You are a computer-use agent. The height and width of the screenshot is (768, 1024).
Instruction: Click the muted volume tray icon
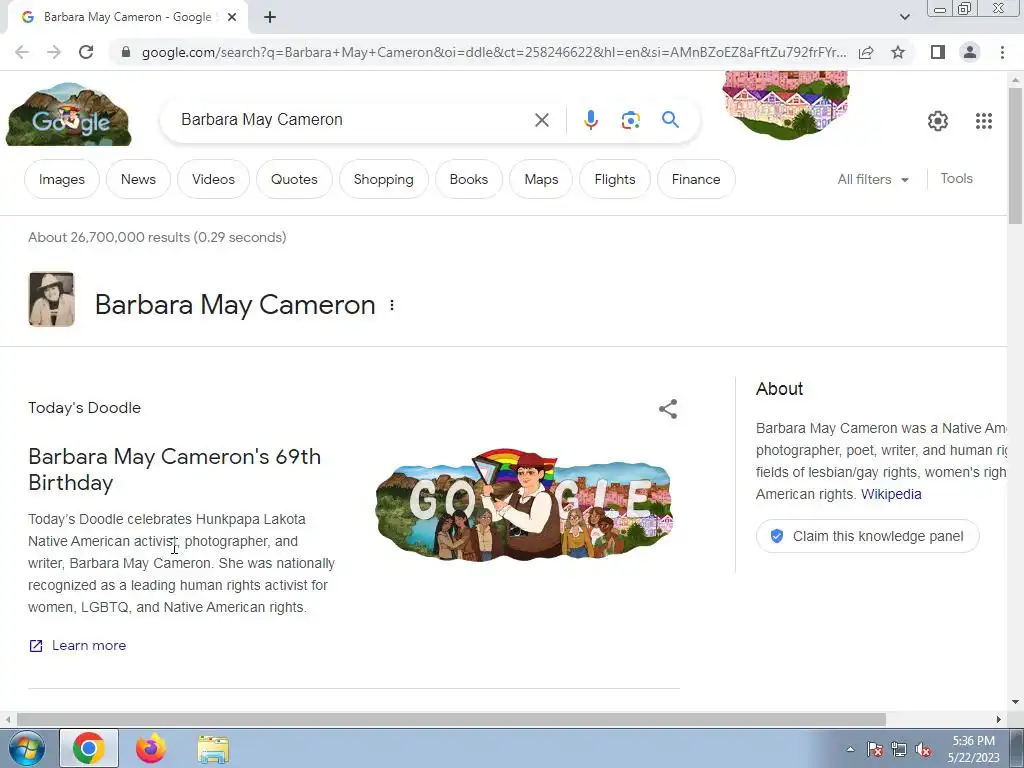click(923, 749)
